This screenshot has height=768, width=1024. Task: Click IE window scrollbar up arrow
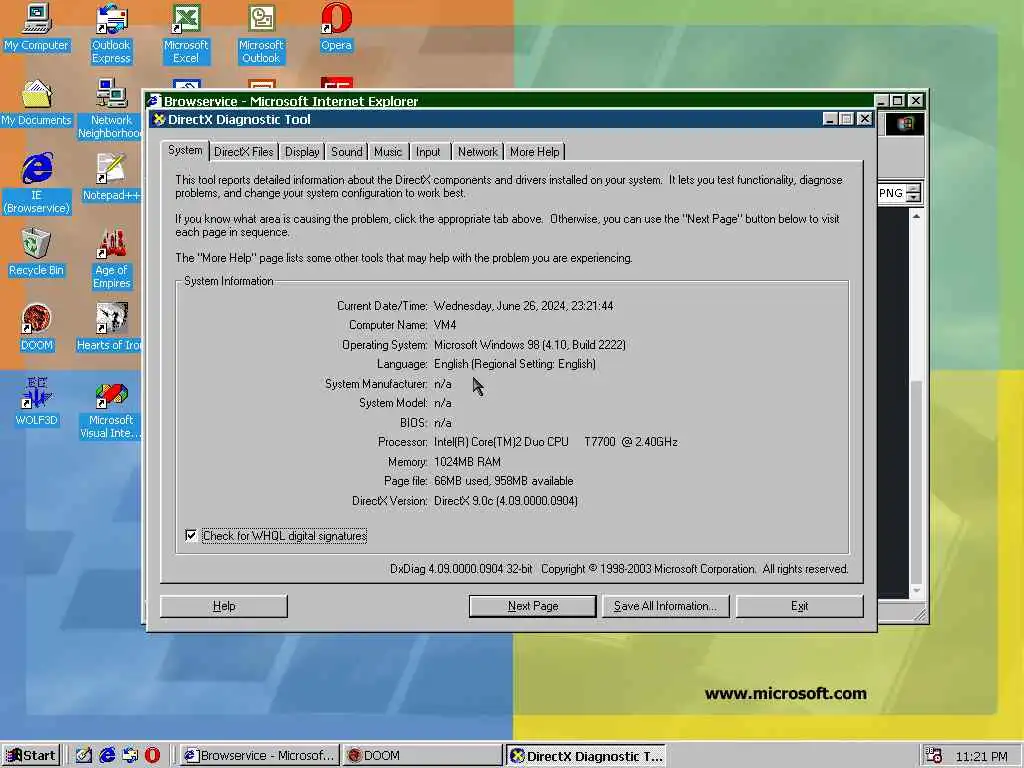916,216
